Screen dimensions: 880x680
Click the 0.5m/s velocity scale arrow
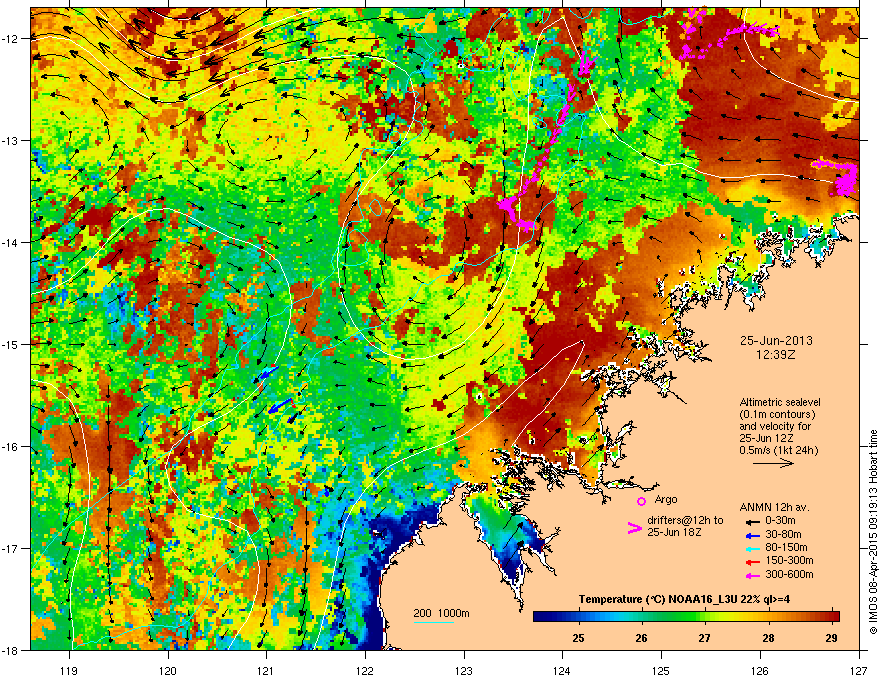pyautogui.click(x=773, y=463)
